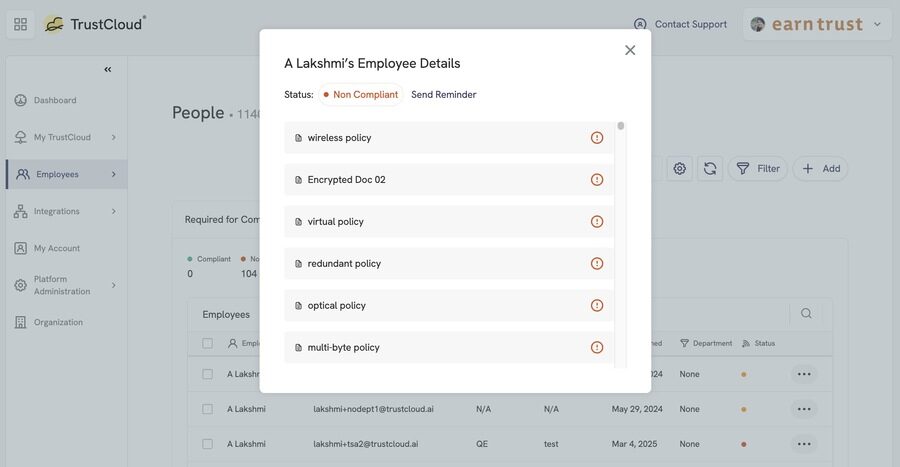Click the policy list scrollbar thumb
The width and height of the screenshot is (900, 467).
pos(620,126)
